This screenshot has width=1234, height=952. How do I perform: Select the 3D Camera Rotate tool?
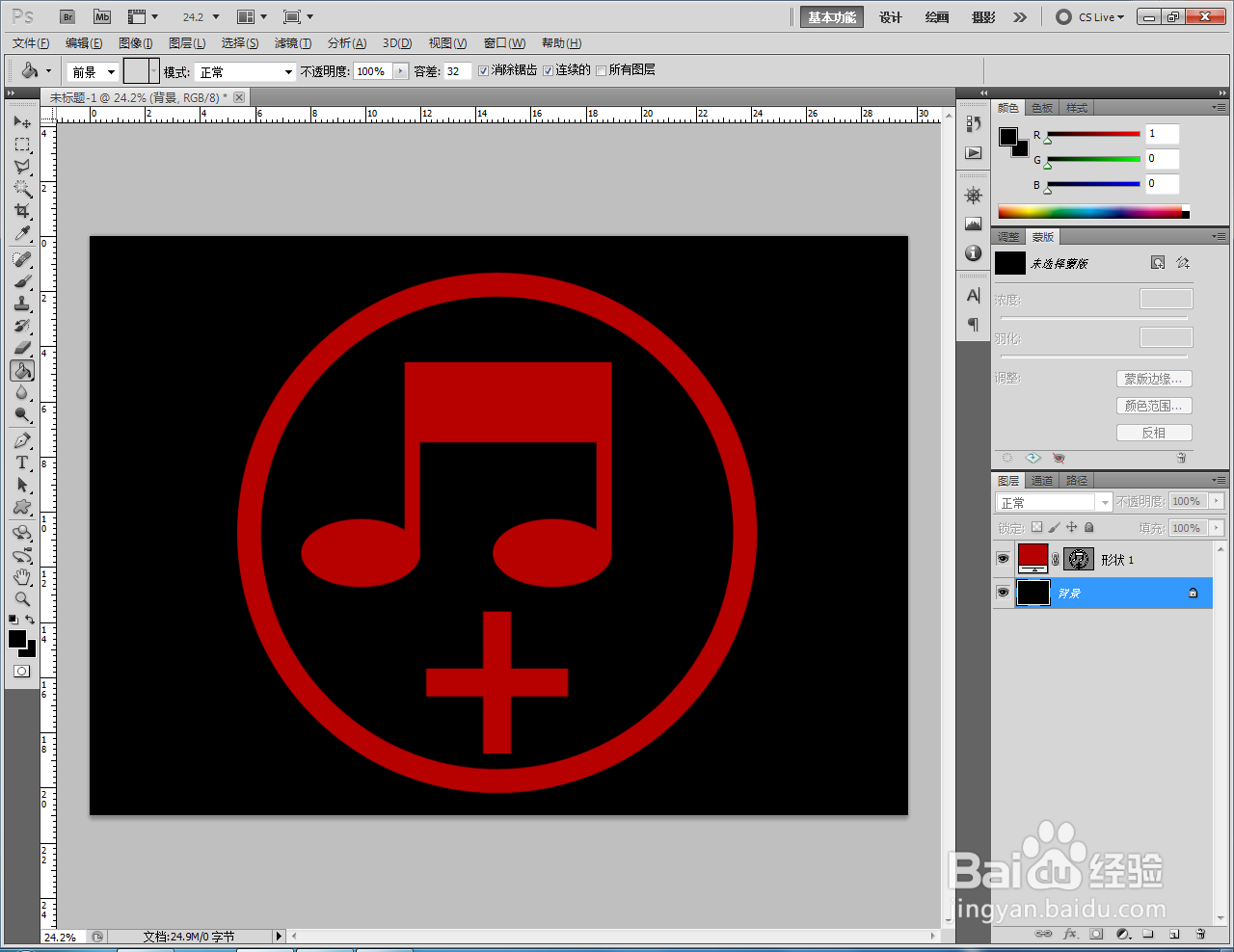click(x=22, y=555)
